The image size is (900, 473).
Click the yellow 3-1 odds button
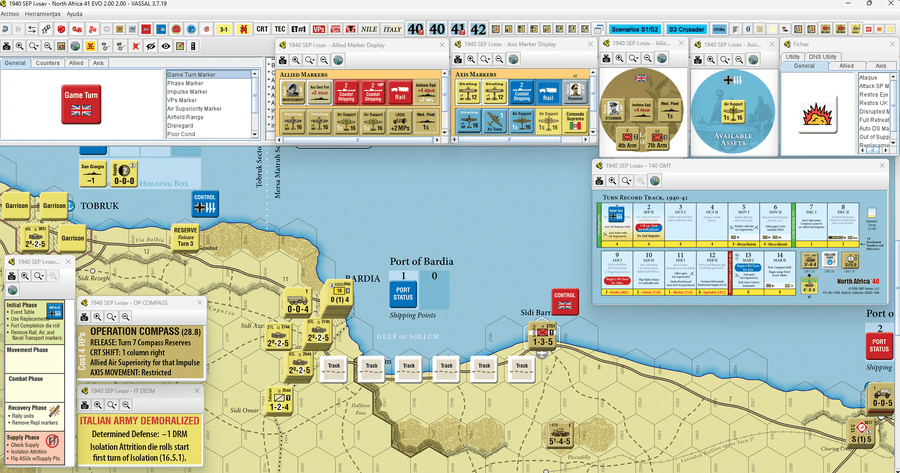(x=224, y=29)
